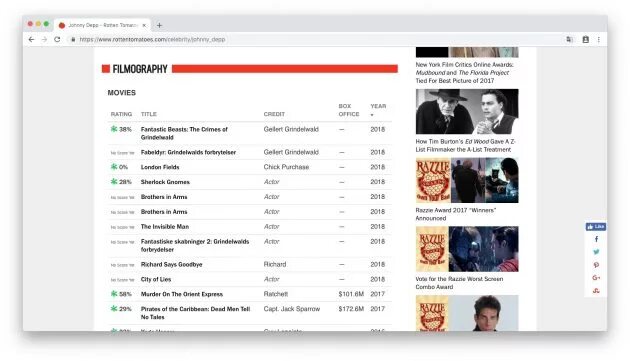Reload the page with refresh icon
Viewport: 630px width, 361px height.
tap(57, 39)
